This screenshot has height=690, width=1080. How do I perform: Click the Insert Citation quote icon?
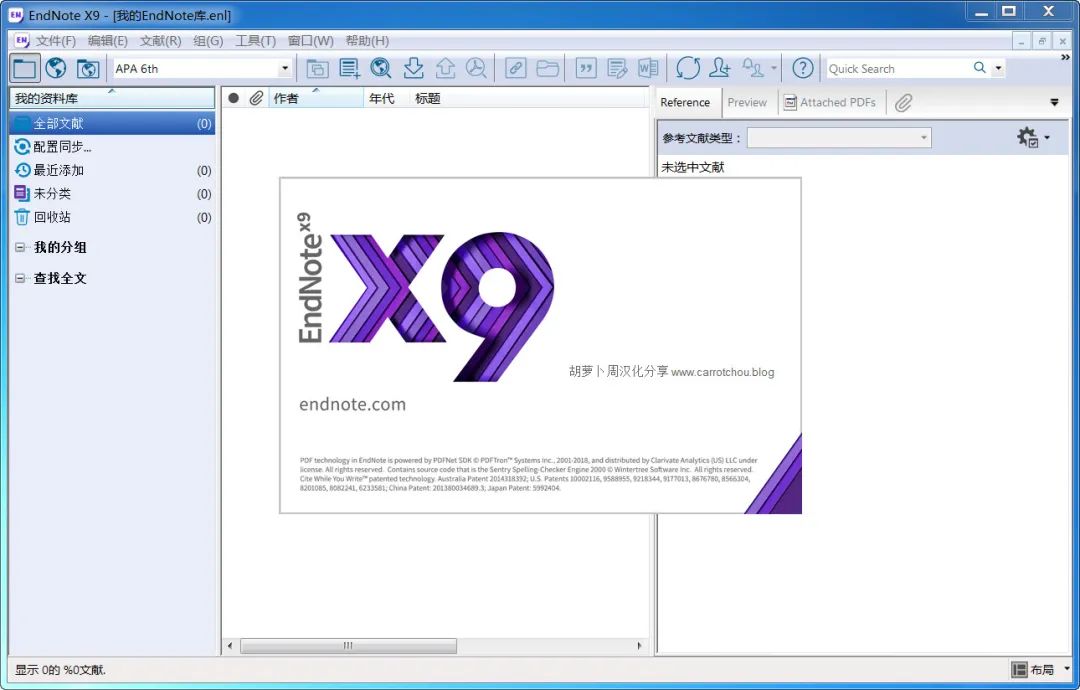click(x=586, y=68)
